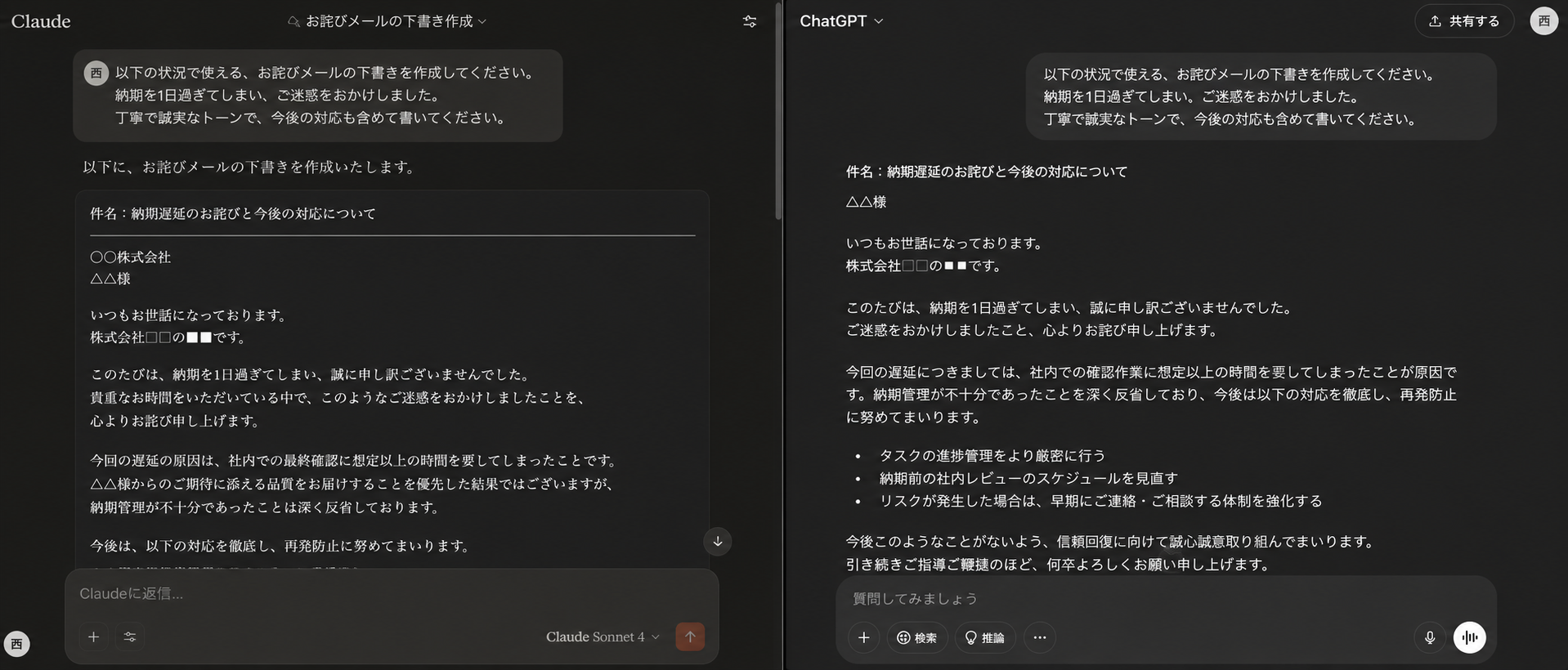1568x670 pixels.
Task: Open the ChatGPT profile avatar at top right
Action: pos(1543,21)
